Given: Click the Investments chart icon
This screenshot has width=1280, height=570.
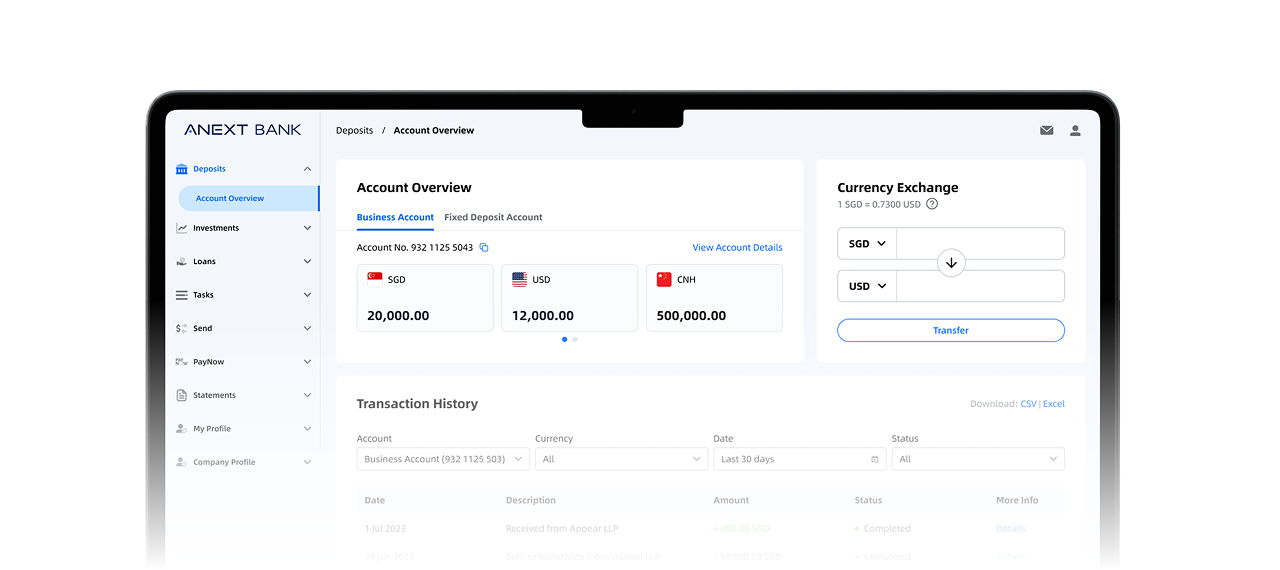Looking at the screenshot, I should 182,228.
